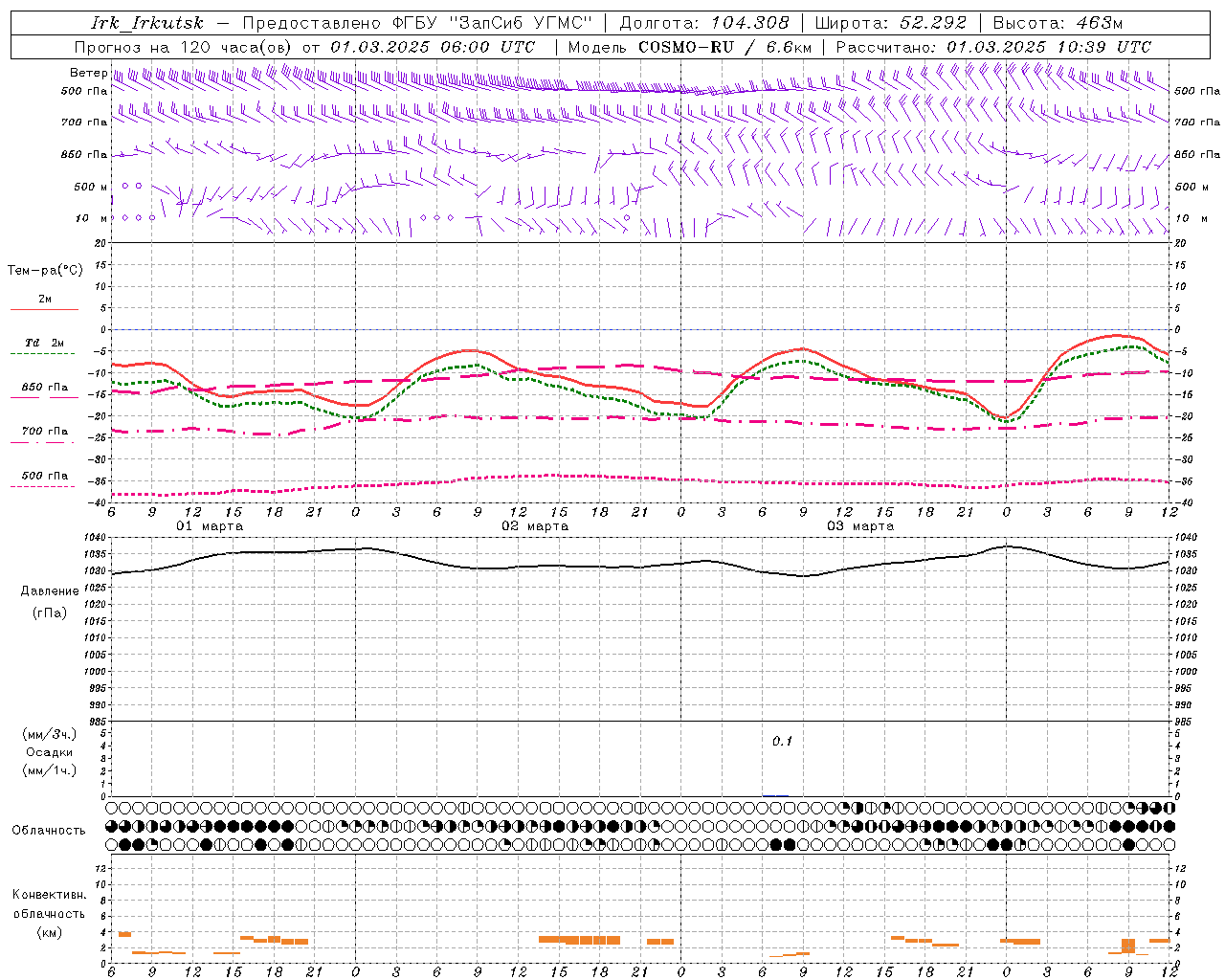Select the '0.1' precipitation amount value
This screenshot has width=1225, height=980.
[783, 742]
